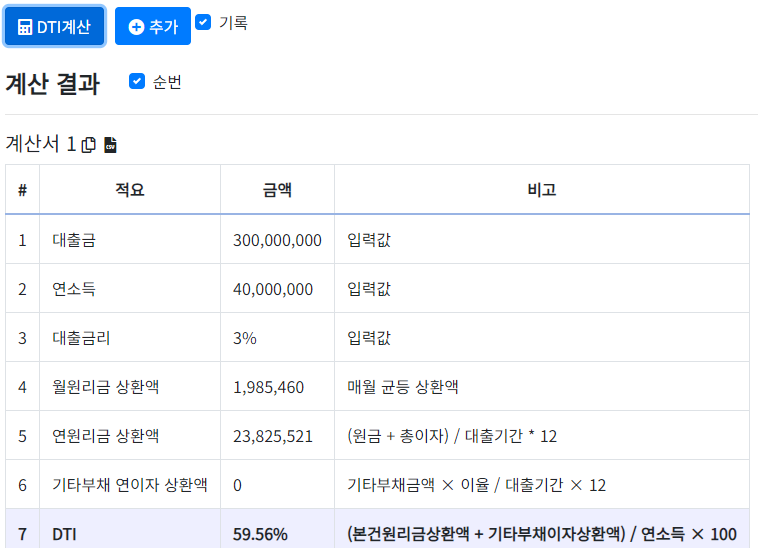Select the 59.56% DTI result
758x548 pixels.
click(260, 534)
